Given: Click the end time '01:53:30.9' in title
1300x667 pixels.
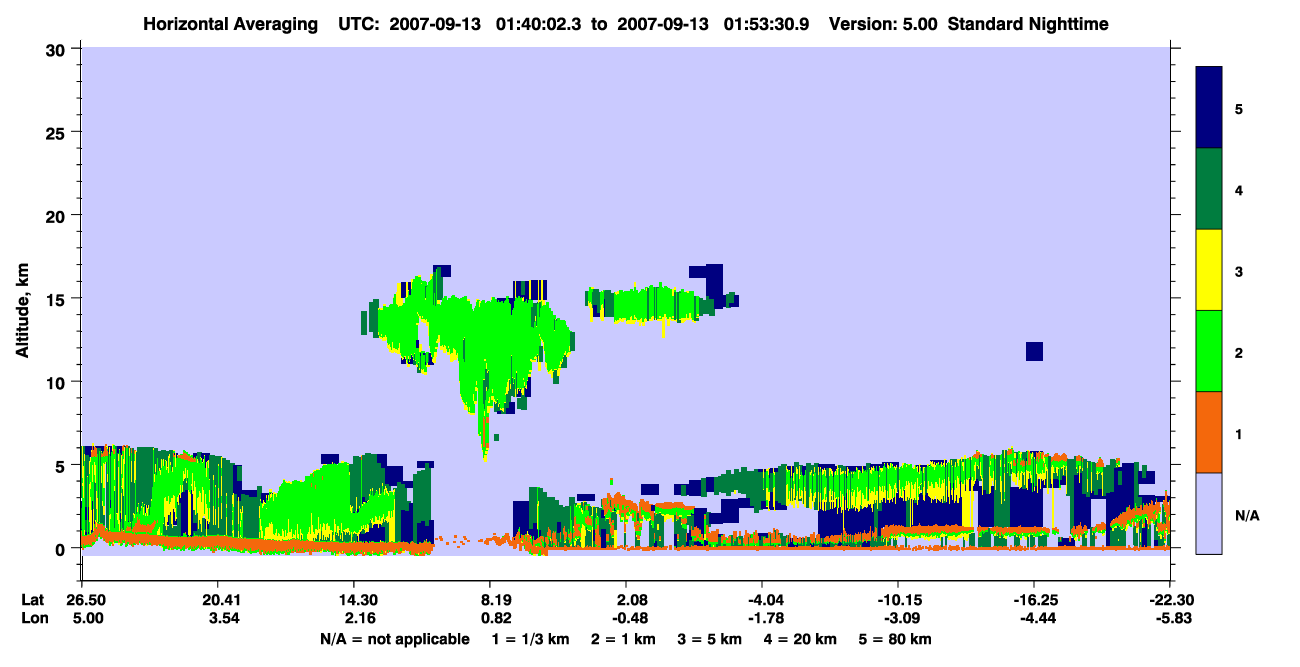Looking at the screenshot, I should (766, 24).
